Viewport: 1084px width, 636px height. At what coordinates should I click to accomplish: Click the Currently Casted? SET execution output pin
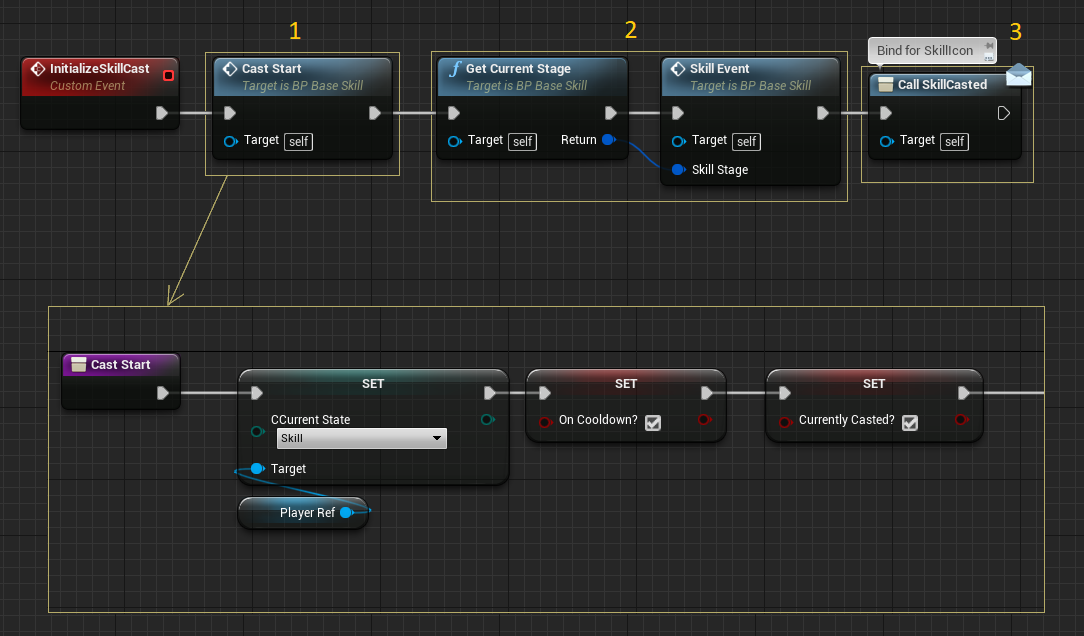click(964, 393)
